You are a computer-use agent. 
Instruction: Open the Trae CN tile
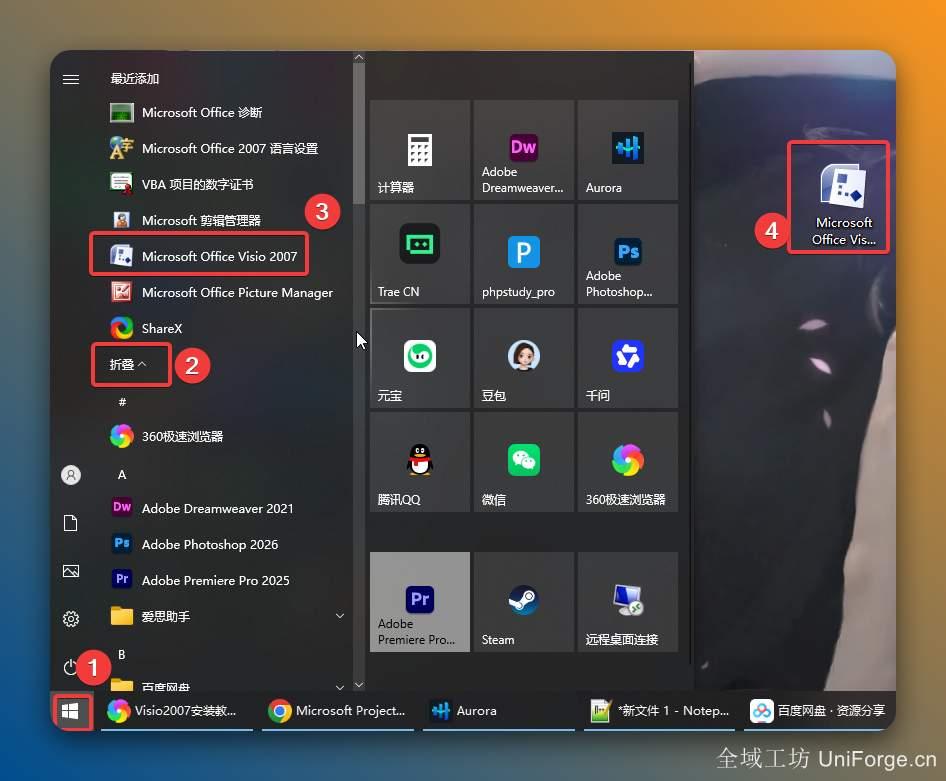pyautogui.click(x=420, y=254)
